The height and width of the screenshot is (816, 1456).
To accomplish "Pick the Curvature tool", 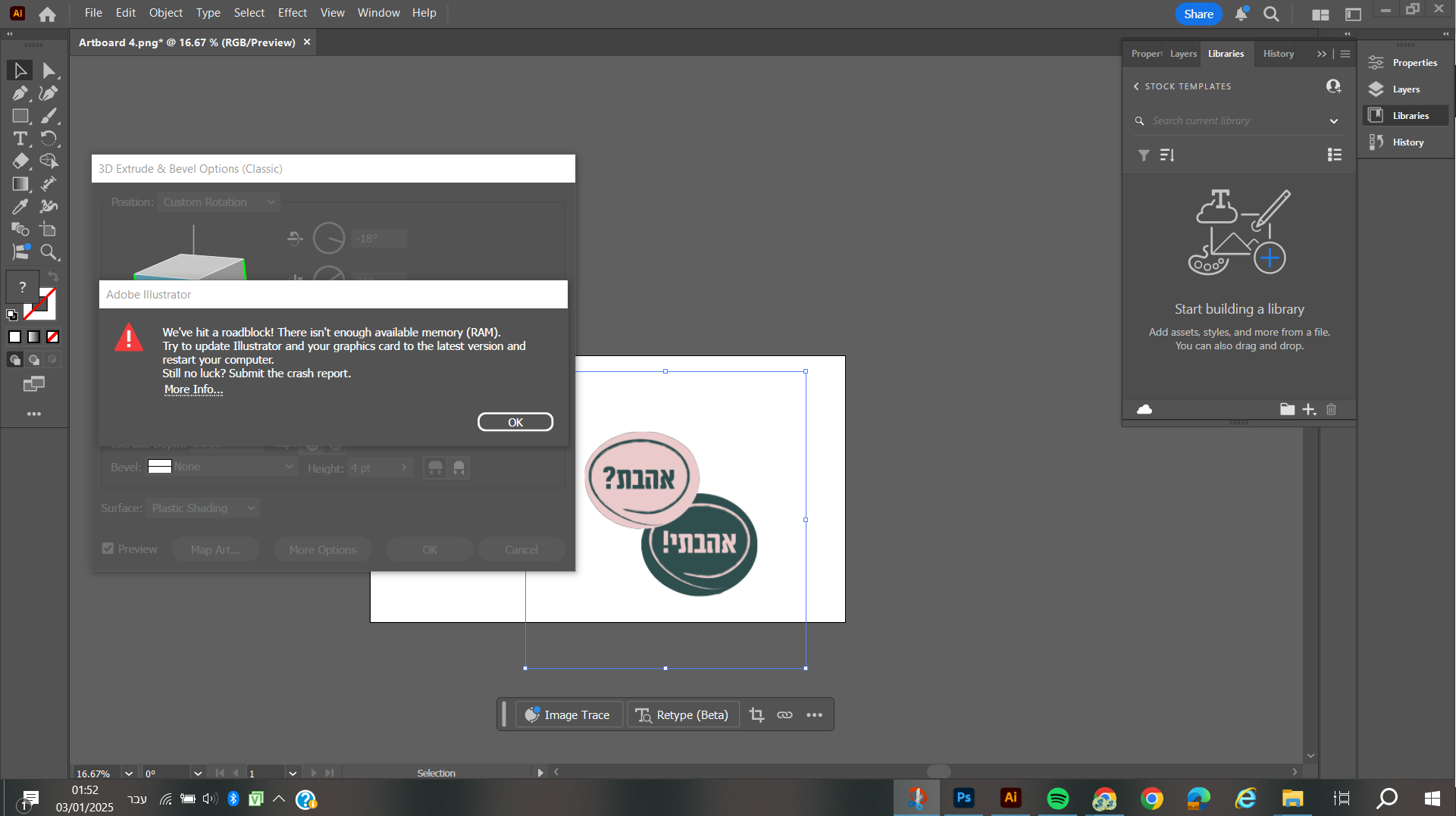I will 49,93.
